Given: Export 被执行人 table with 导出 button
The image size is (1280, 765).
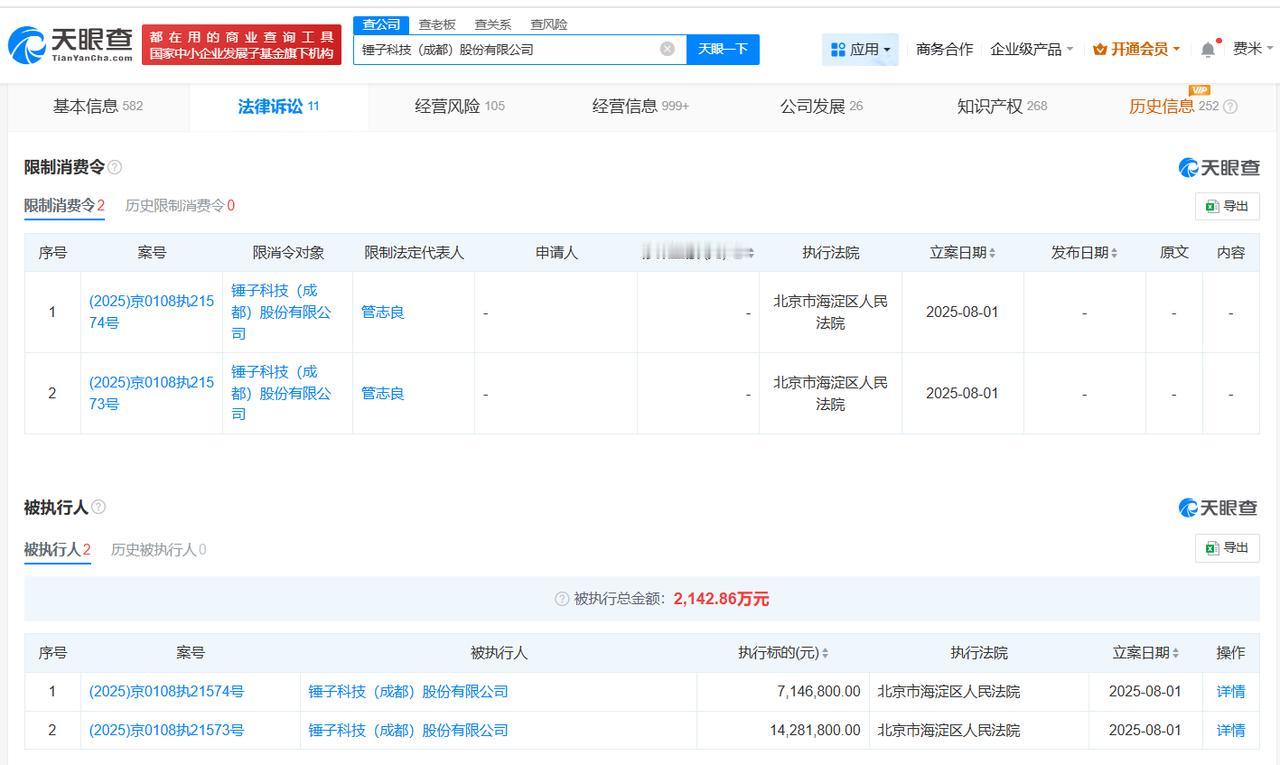Looking at the screenshot, I should pos(1227,548).
